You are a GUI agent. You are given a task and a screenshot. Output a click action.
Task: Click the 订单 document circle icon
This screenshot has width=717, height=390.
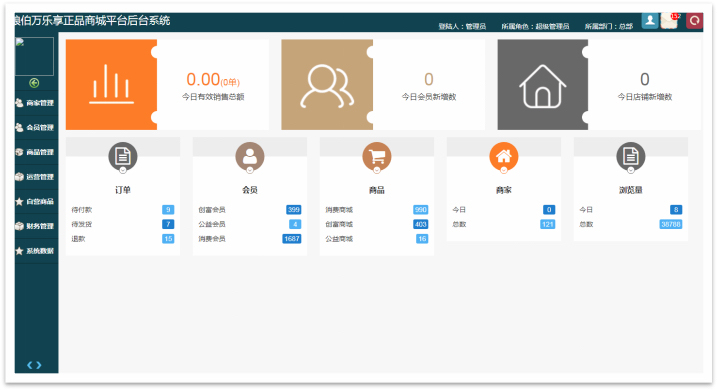[123, 156]
